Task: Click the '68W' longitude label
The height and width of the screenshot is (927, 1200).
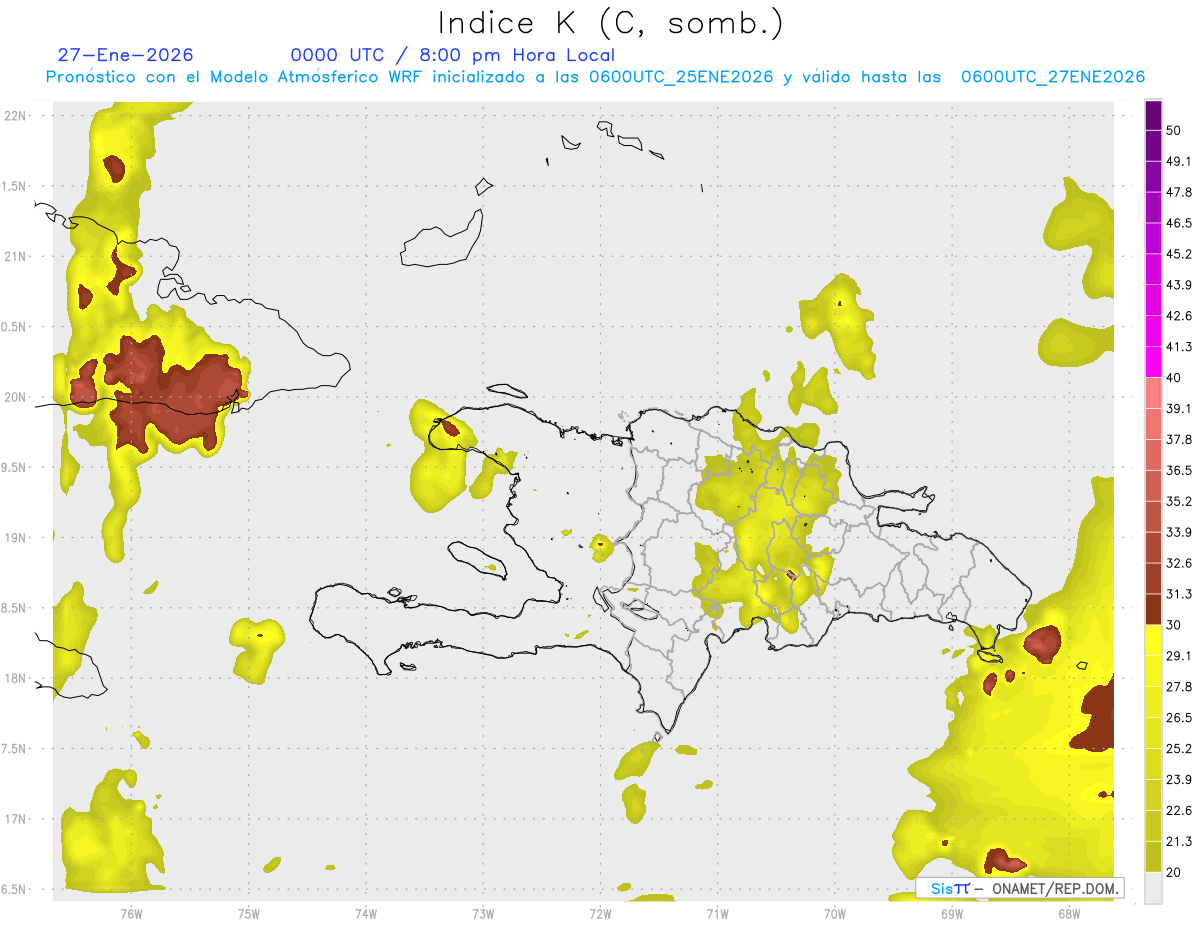Action: (1069, 914)
